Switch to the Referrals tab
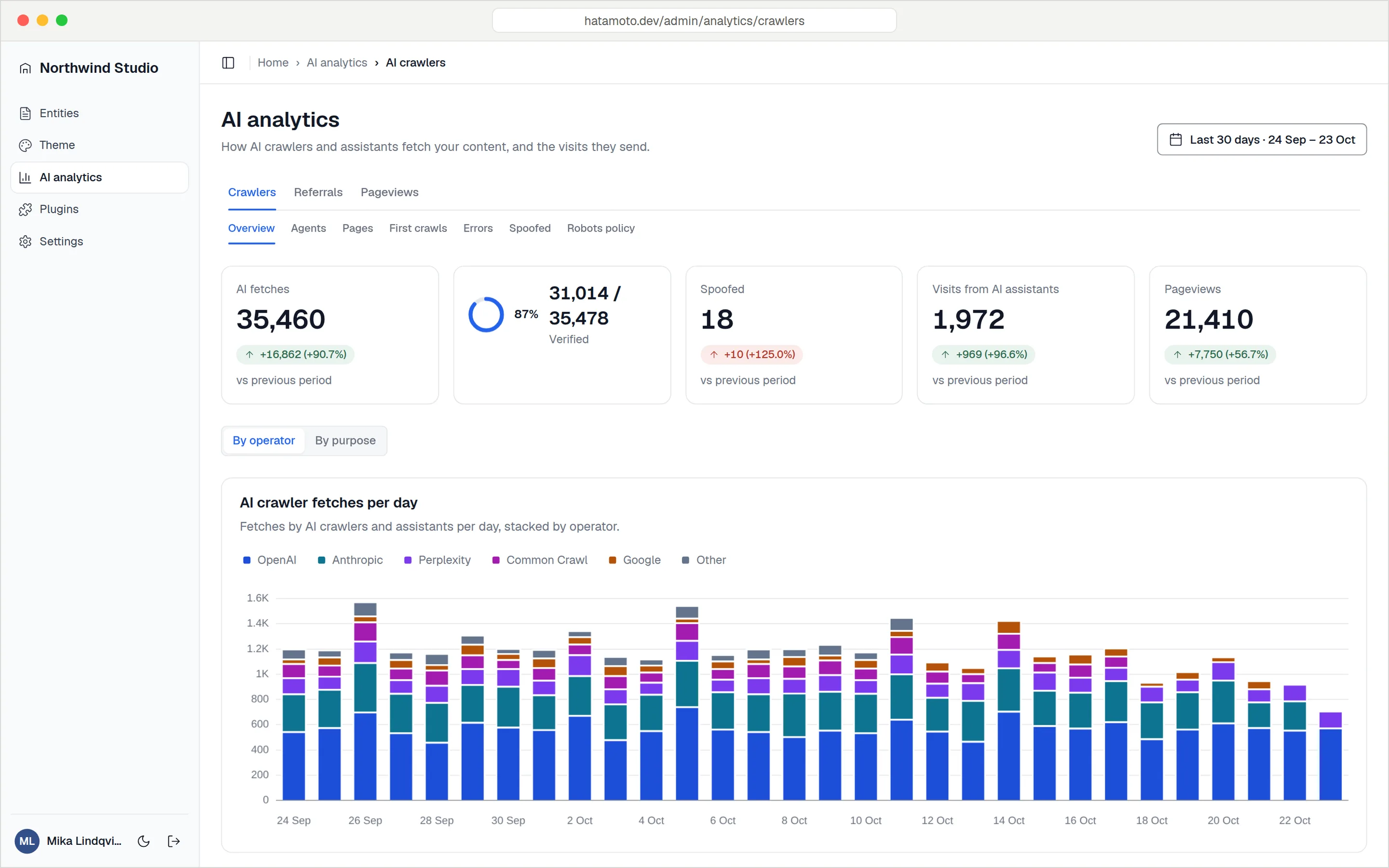Image resolution: width=1389 pixels, height=868 pixels. point(318,192)
